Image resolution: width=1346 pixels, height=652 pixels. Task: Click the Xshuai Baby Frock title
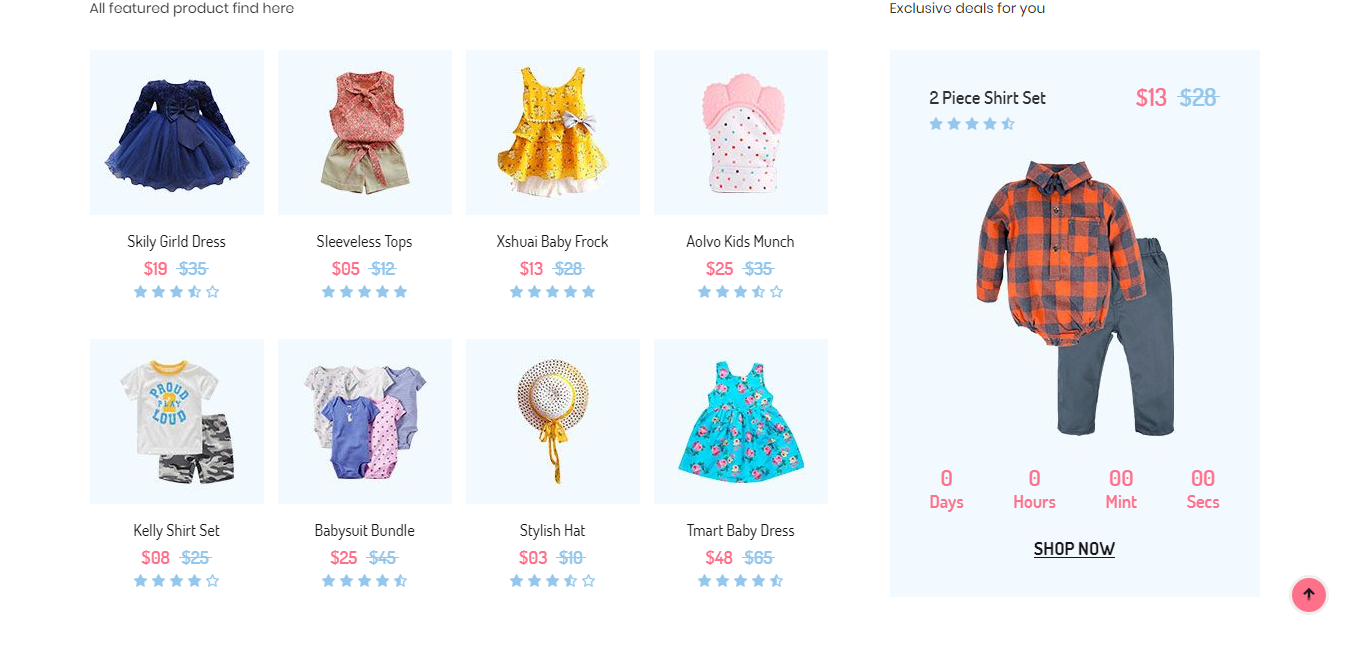pyautogui.click(x=553, y=241)
